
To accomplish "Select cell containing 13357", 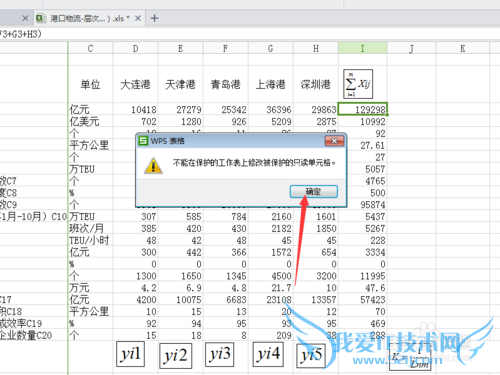I will pyautogui.click(x=316, y=300).
